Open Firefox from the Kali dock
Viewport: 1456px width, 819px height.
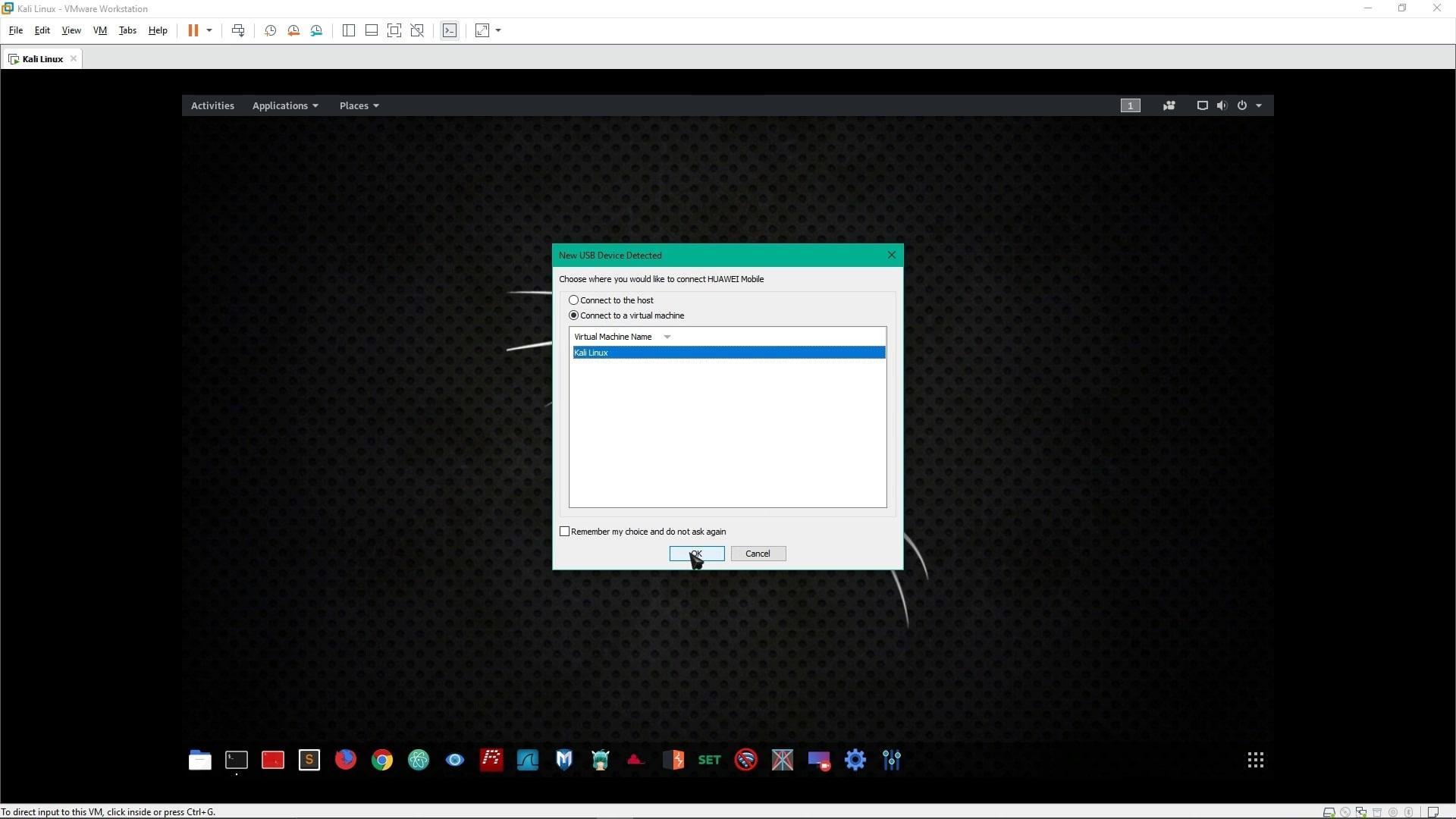tap(346, 760)
